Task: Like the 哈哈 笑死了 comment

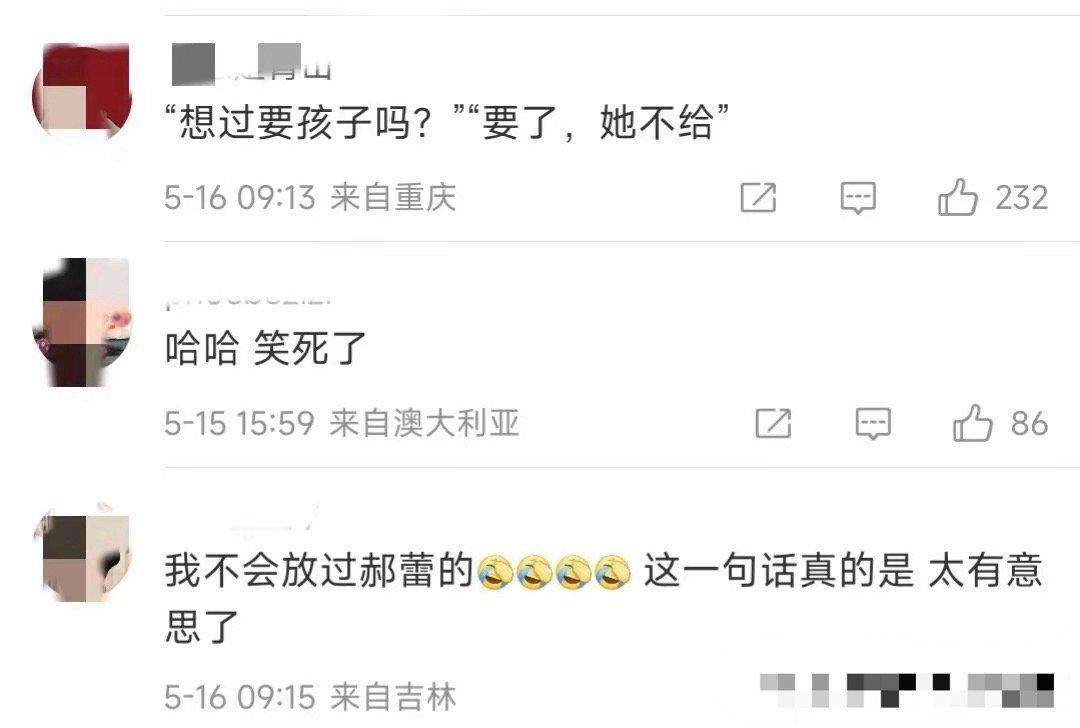Action: click(x=973, y=423)
